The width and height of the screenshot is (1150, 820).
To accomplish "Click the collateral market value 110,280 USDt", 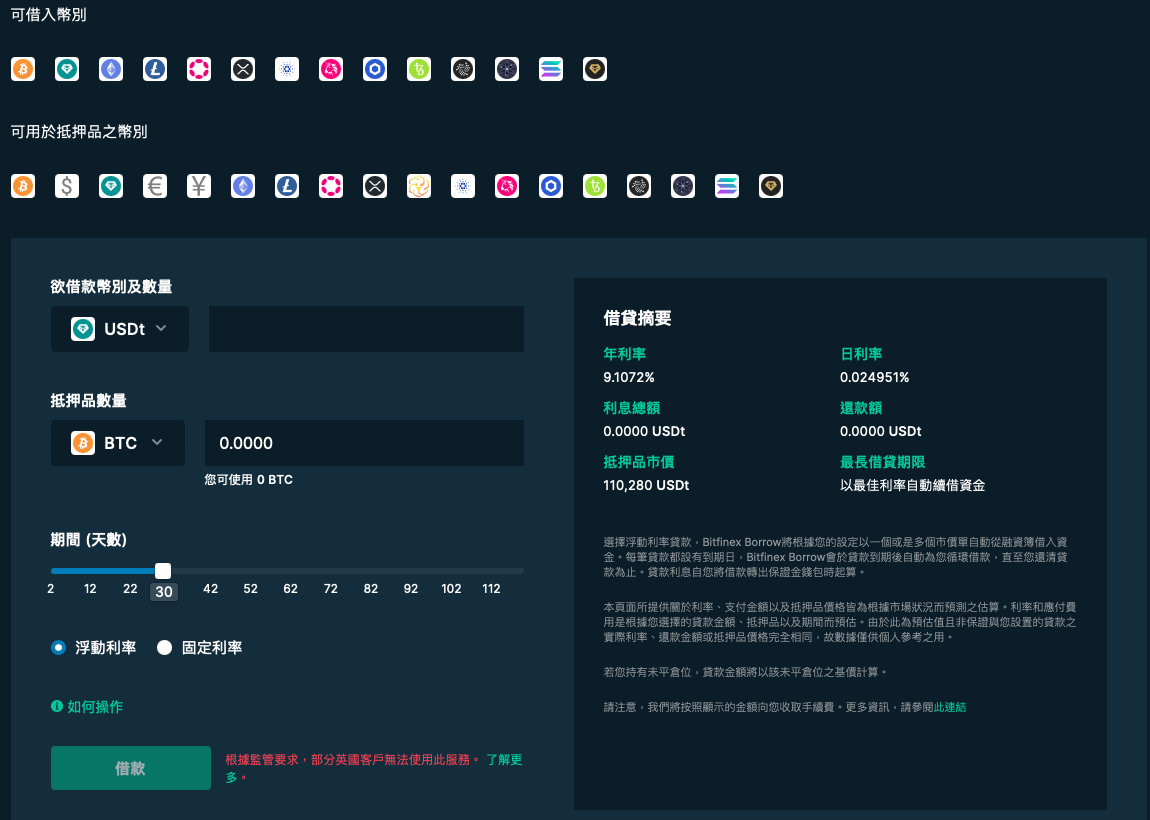I will click(646, 485).
